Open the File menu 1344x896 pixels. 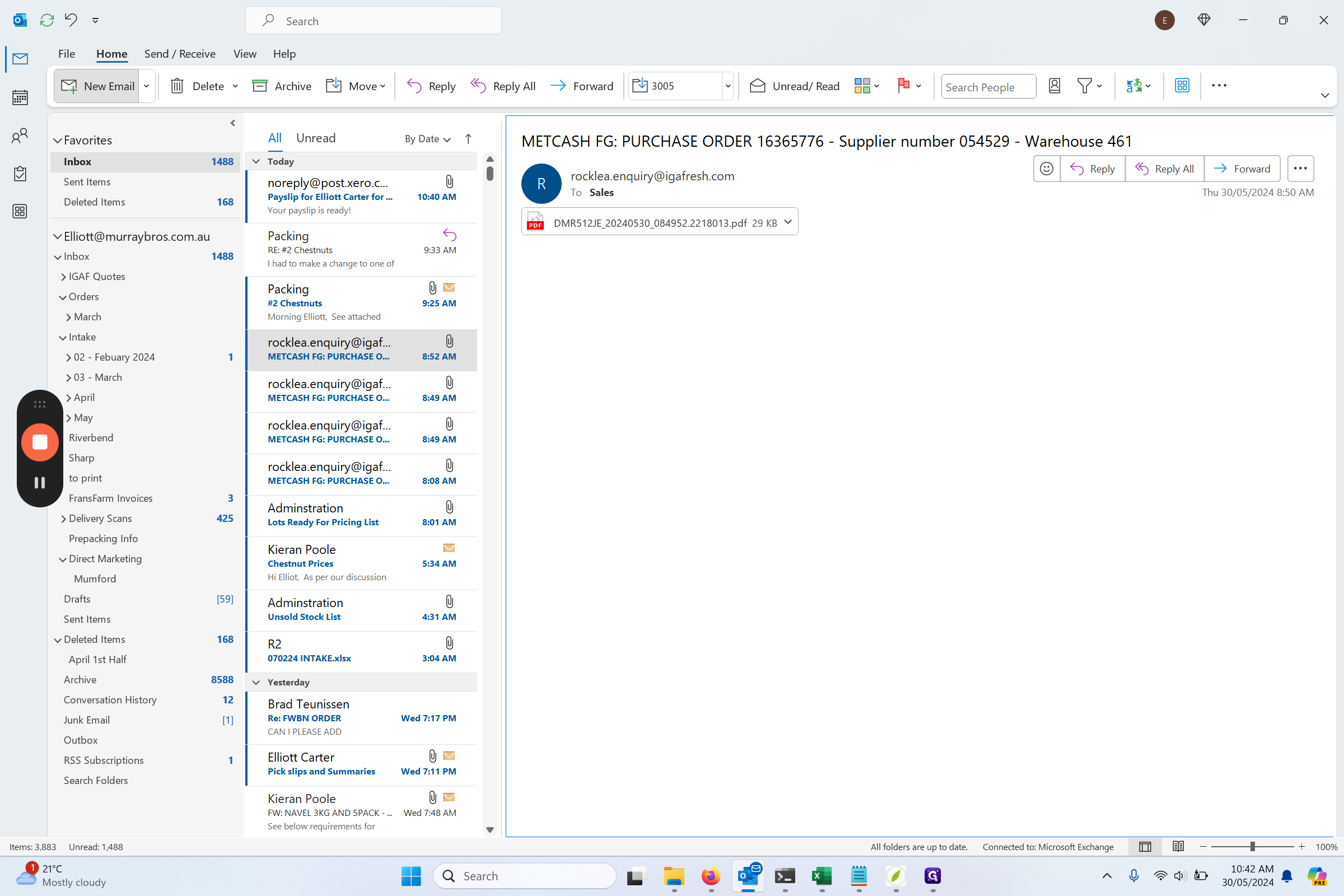(66, 54)
